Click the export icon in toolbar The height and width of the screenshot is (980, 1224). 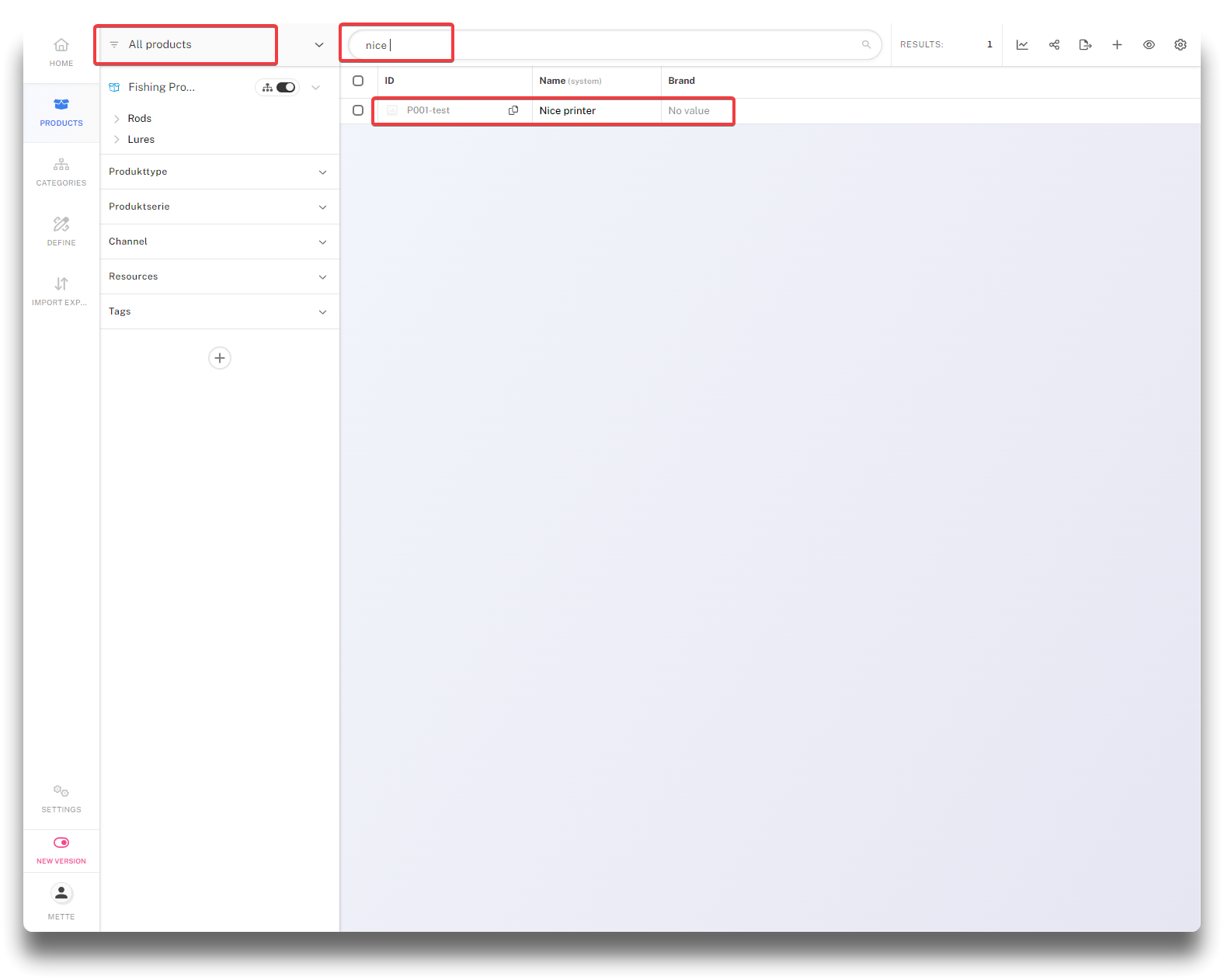click(1085, 45)
